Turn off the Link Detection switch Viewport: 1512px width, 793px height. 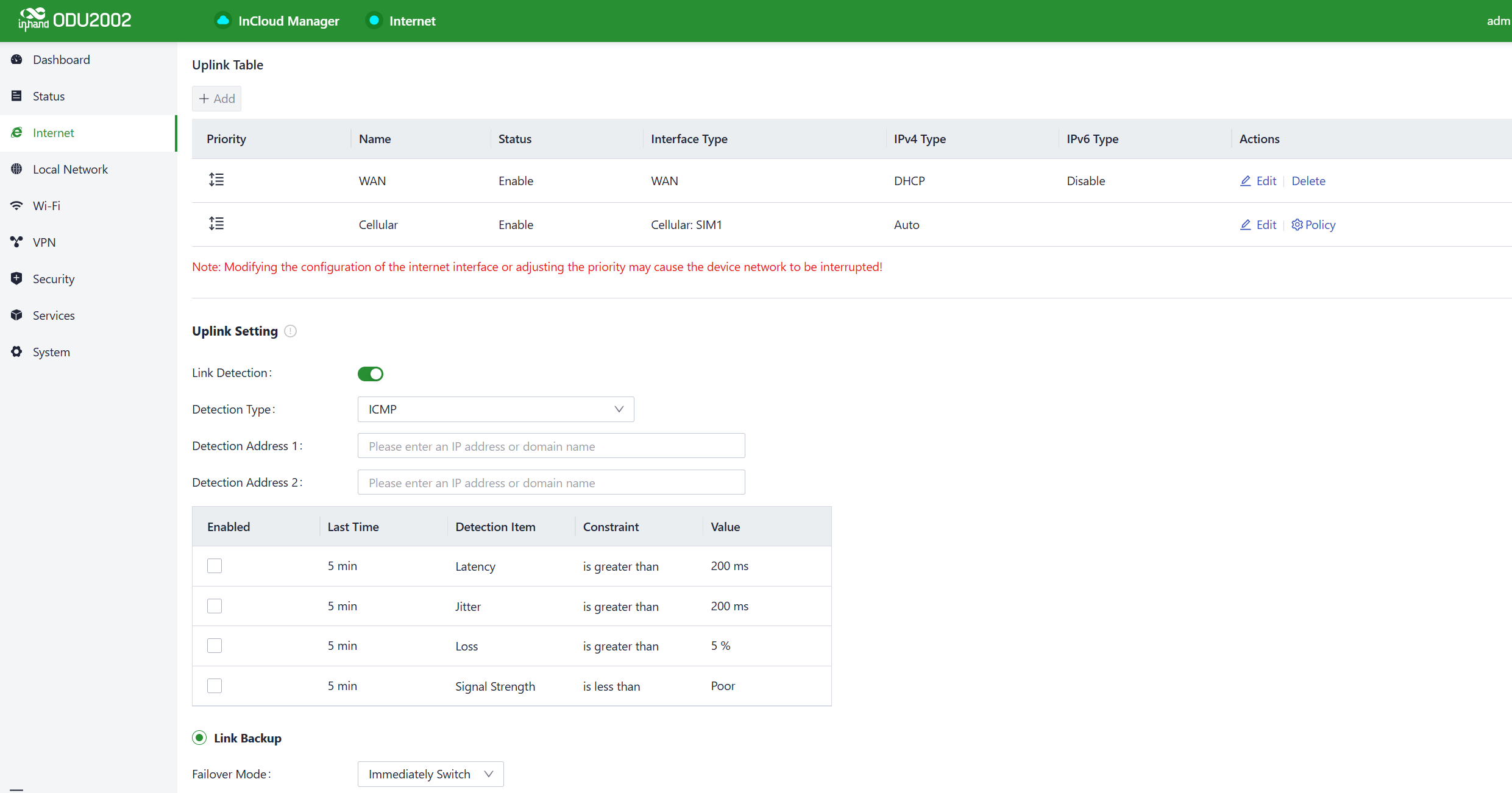(x=371, y=373)
